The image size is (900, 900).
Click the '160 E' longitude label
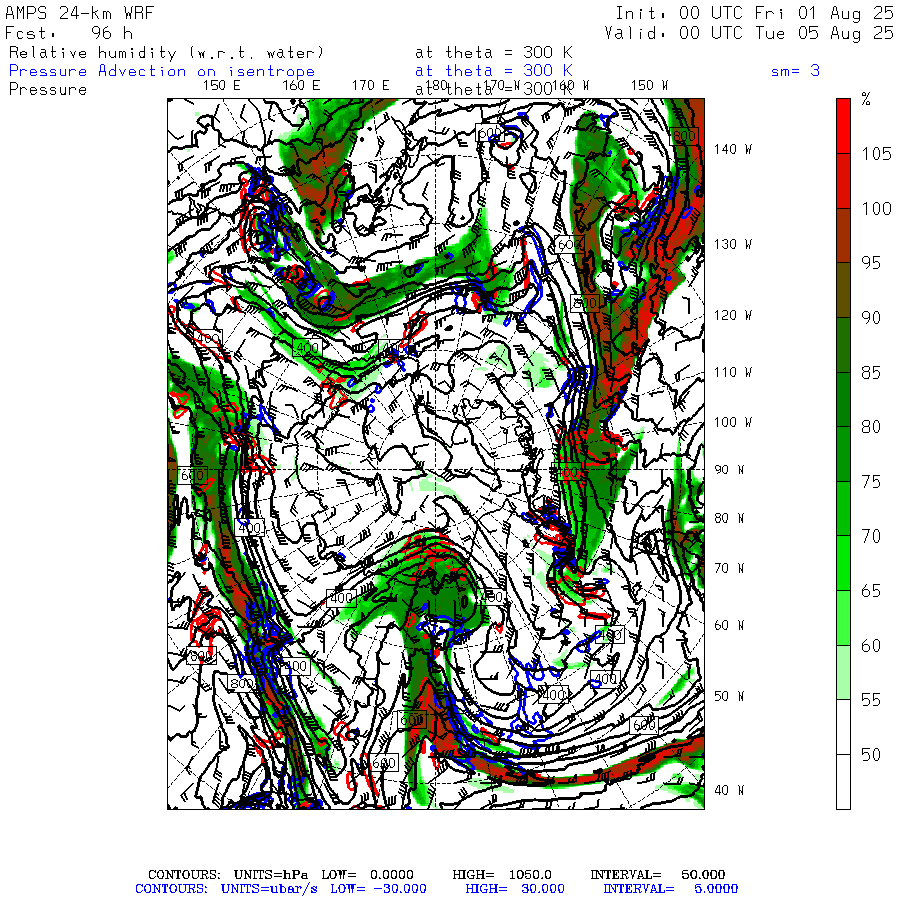[x=301, y=86]
